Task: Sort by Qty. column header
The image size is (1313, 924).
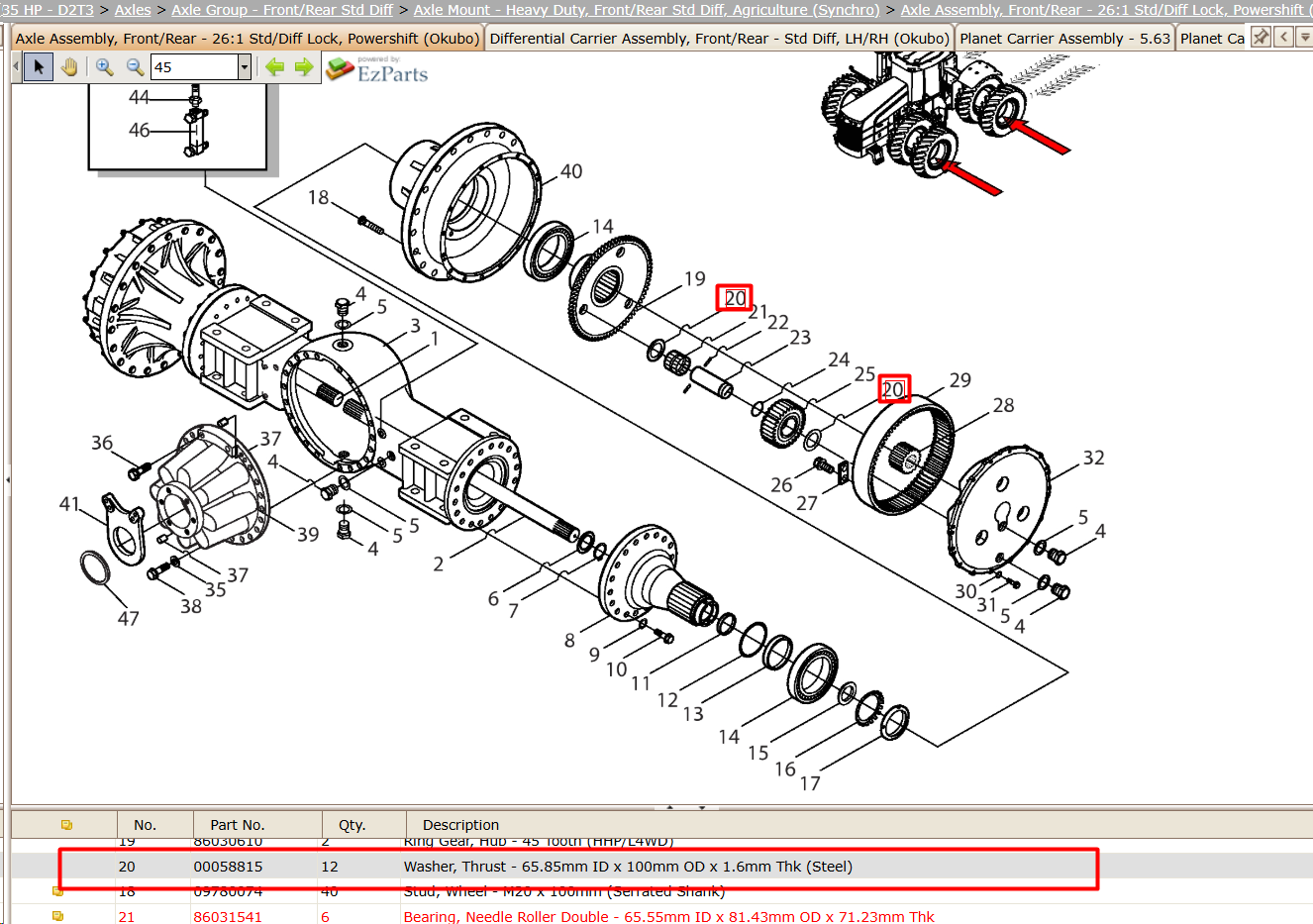Action: (x=353, y=825)
